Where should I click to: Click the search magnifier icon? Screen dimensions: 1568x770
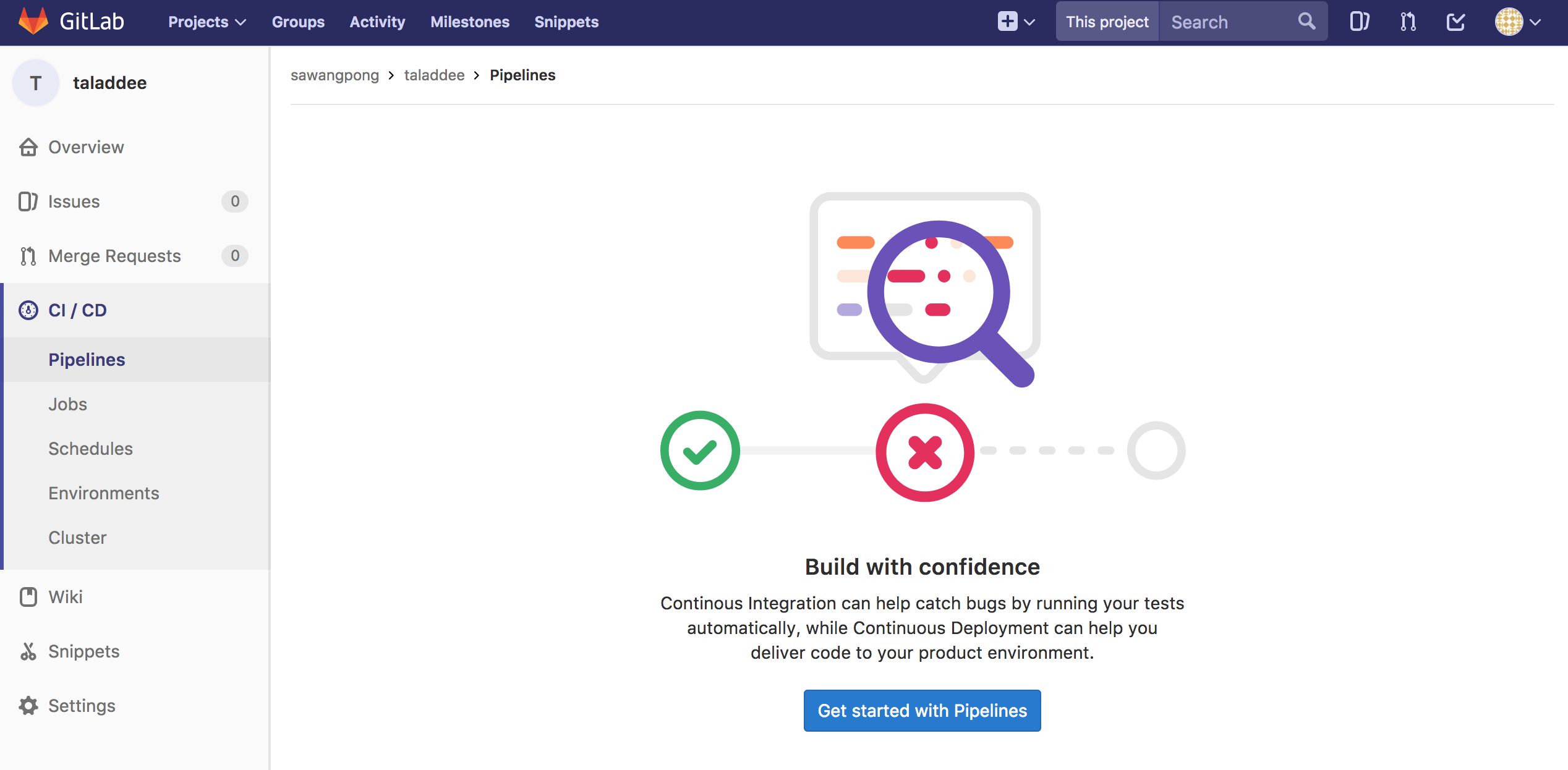1306,22
